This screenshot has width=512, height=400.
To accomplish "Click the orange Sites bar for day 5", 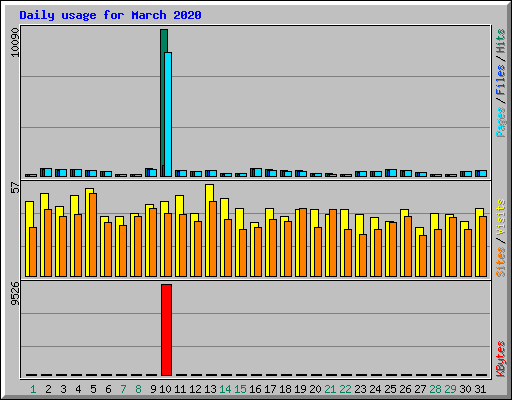I will click(x=93, y=235).
